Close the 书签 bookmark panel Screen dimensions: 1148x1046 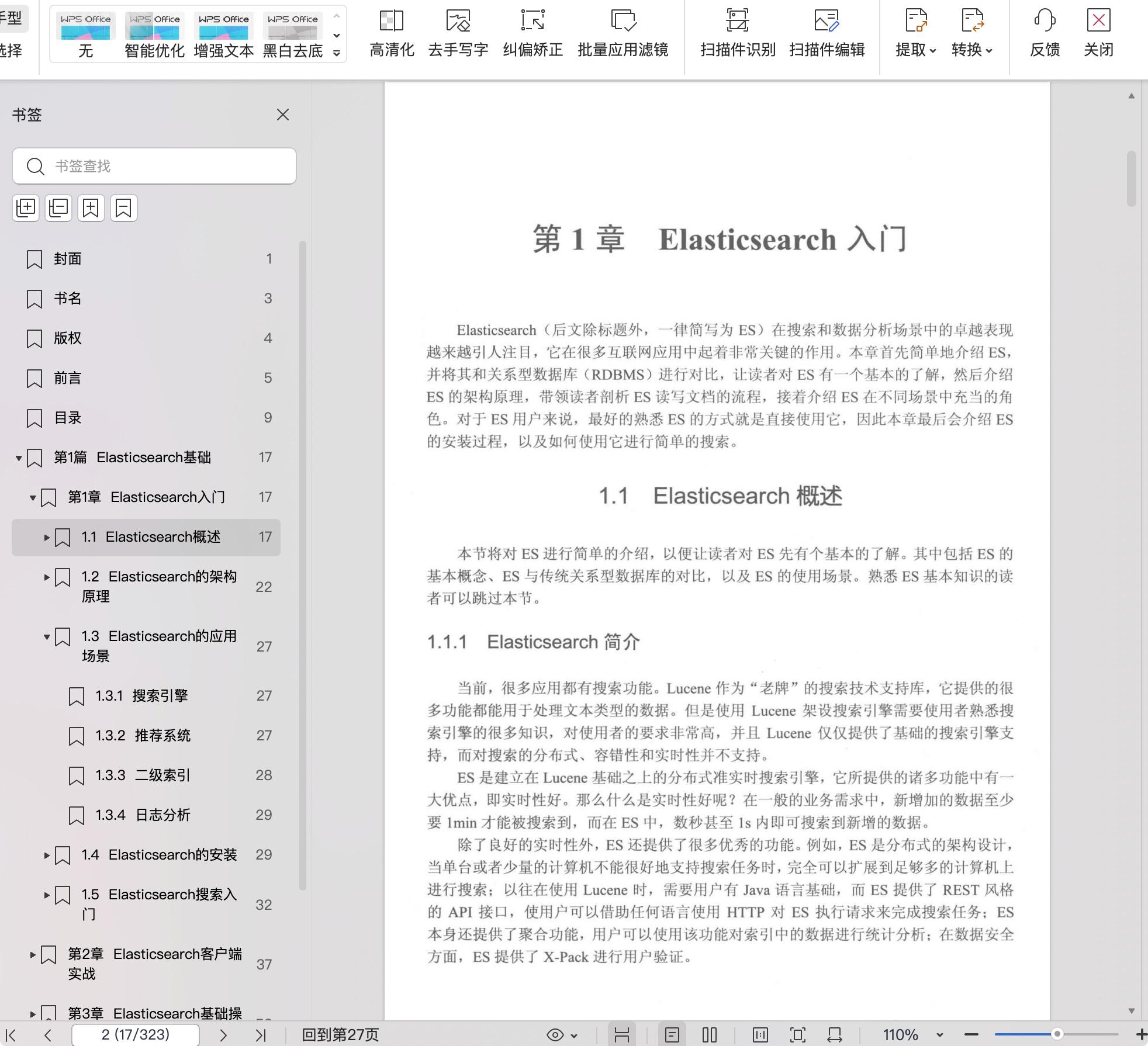pos(283,115)
